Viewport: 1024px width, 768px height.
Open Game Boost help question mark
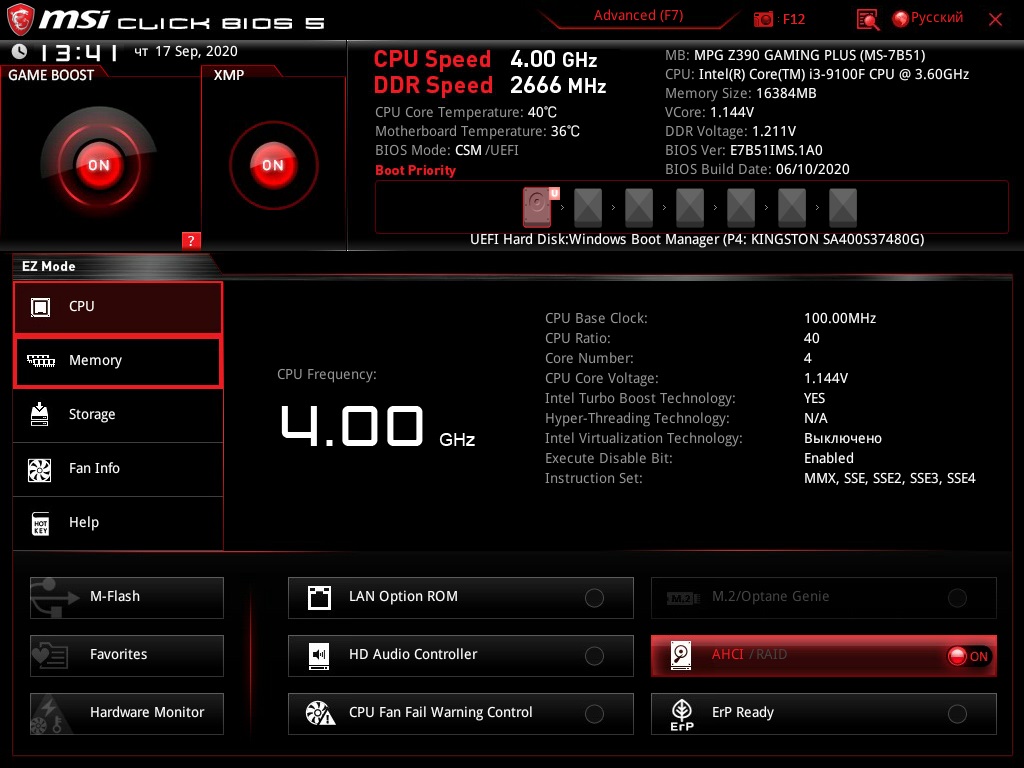[191, 240]
